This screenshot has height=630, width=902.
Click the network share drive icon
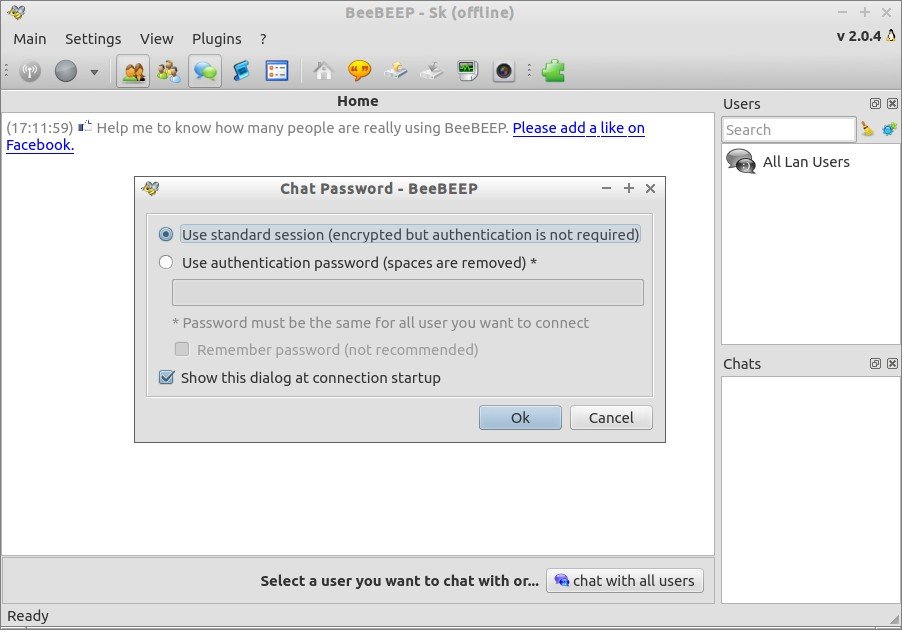(396, 71)
